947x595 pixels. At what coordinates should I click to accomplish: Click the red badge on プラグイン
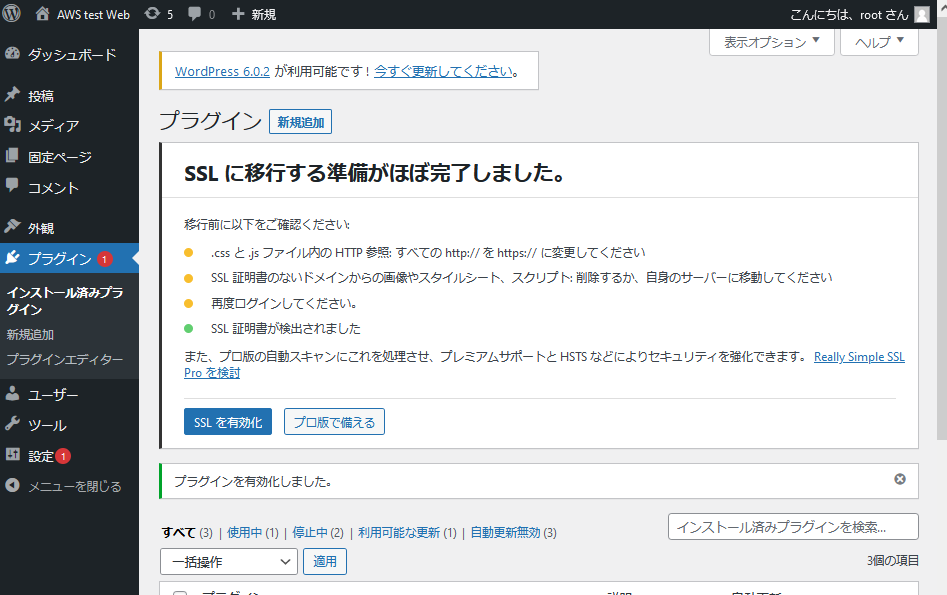coord(104,259)
